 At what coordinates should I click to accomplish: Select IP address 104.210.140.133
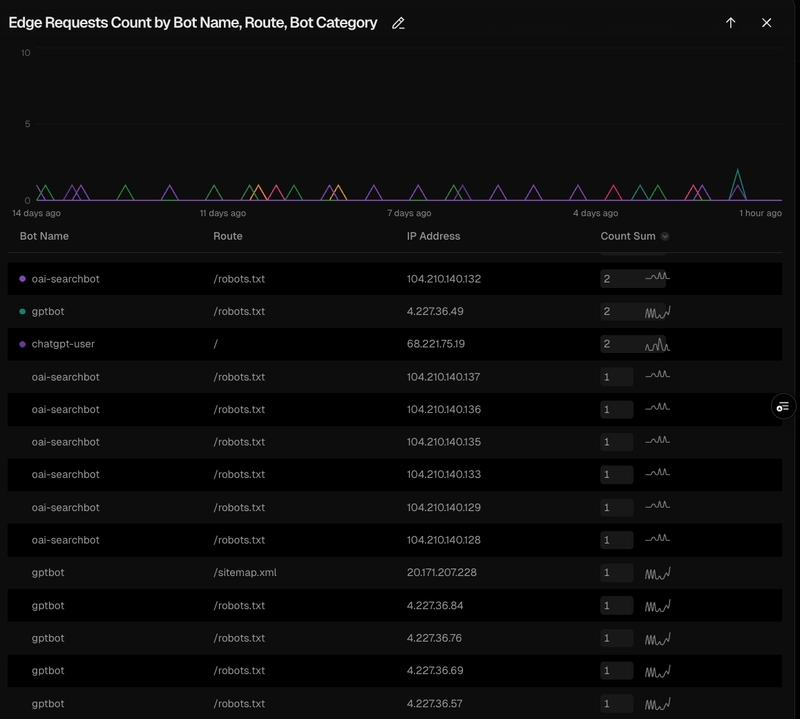[443, 475]
